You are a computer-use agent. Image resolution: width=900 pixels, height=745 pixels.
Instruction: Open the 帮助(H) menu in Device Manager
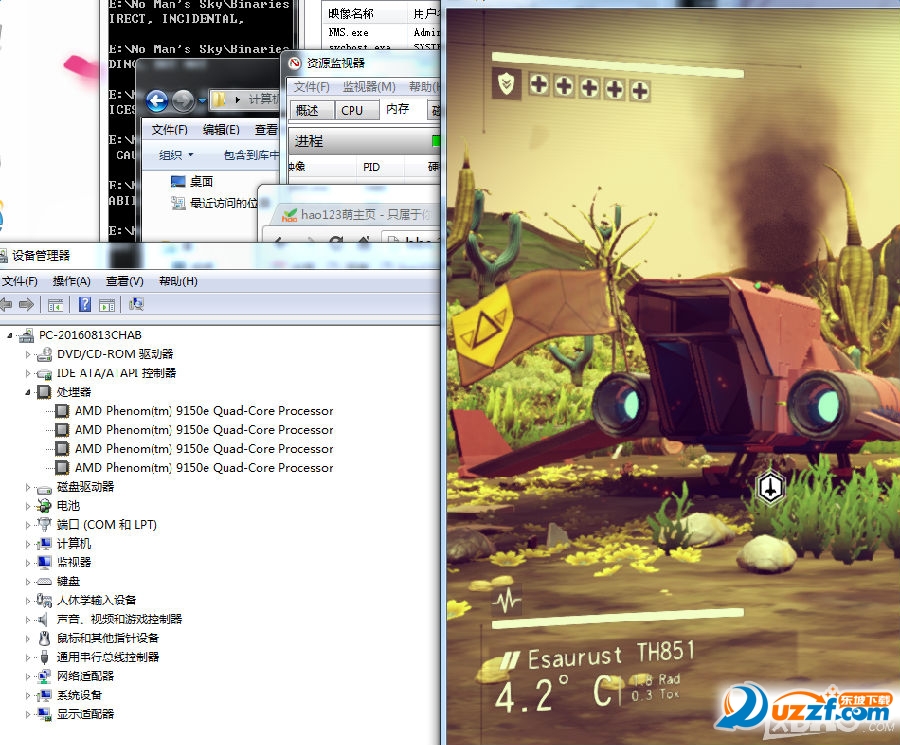[179, 281]
